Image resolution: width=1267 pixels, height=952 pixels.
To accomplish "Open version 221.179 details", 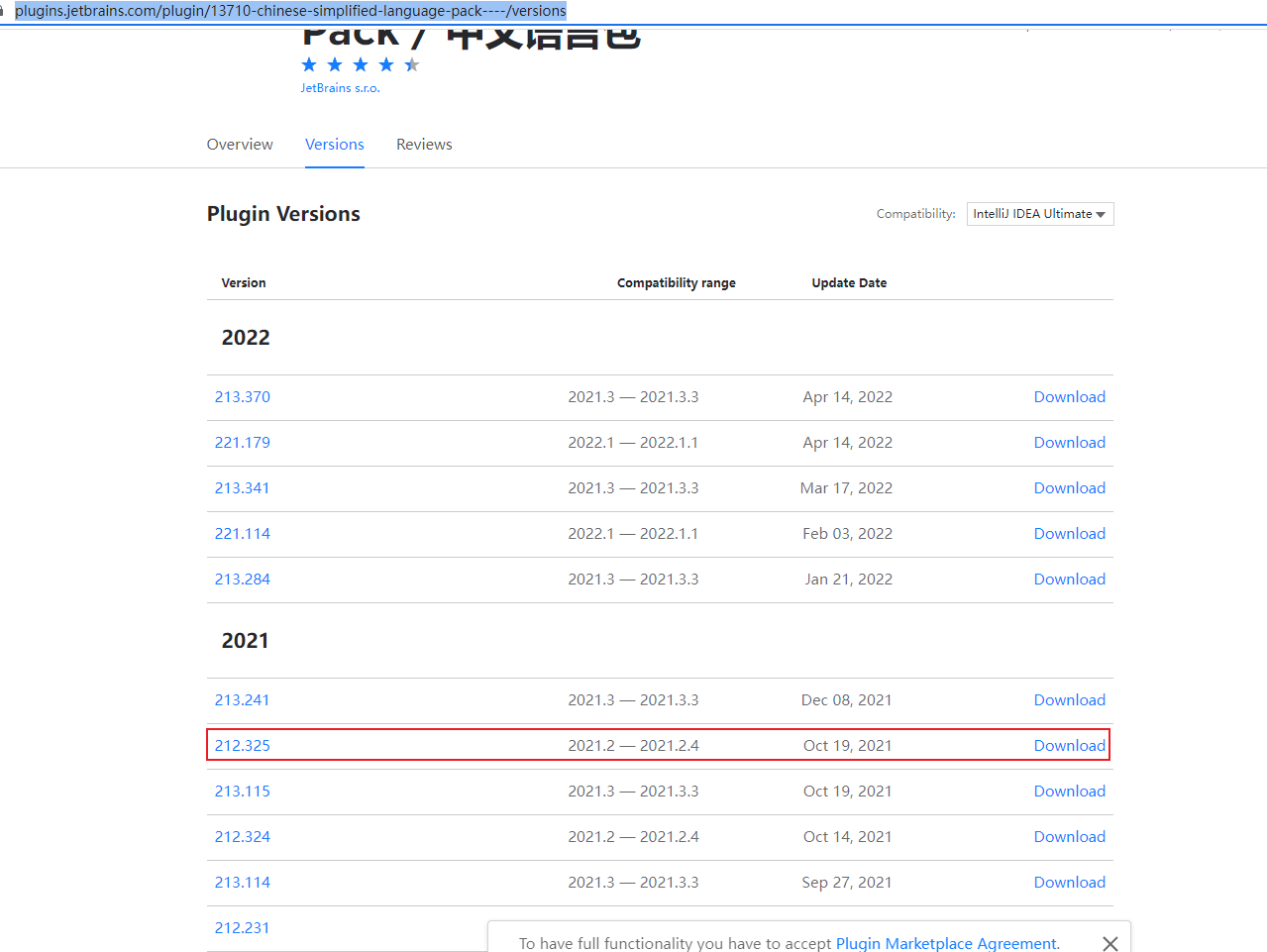I will 243,443.
